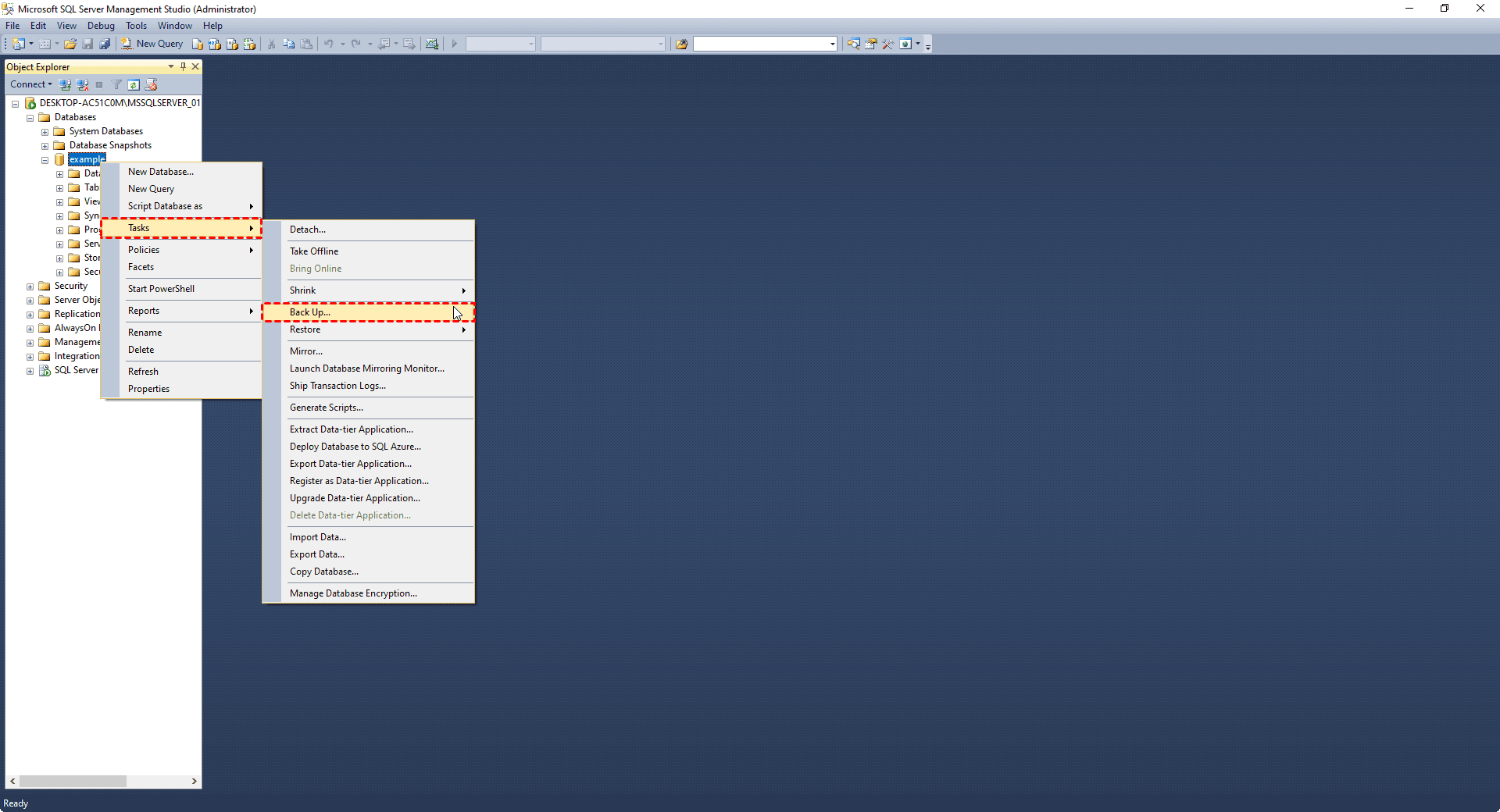Click the Disconnect server icon in Object Explorer
The image size is (1500, 812).
82,84
